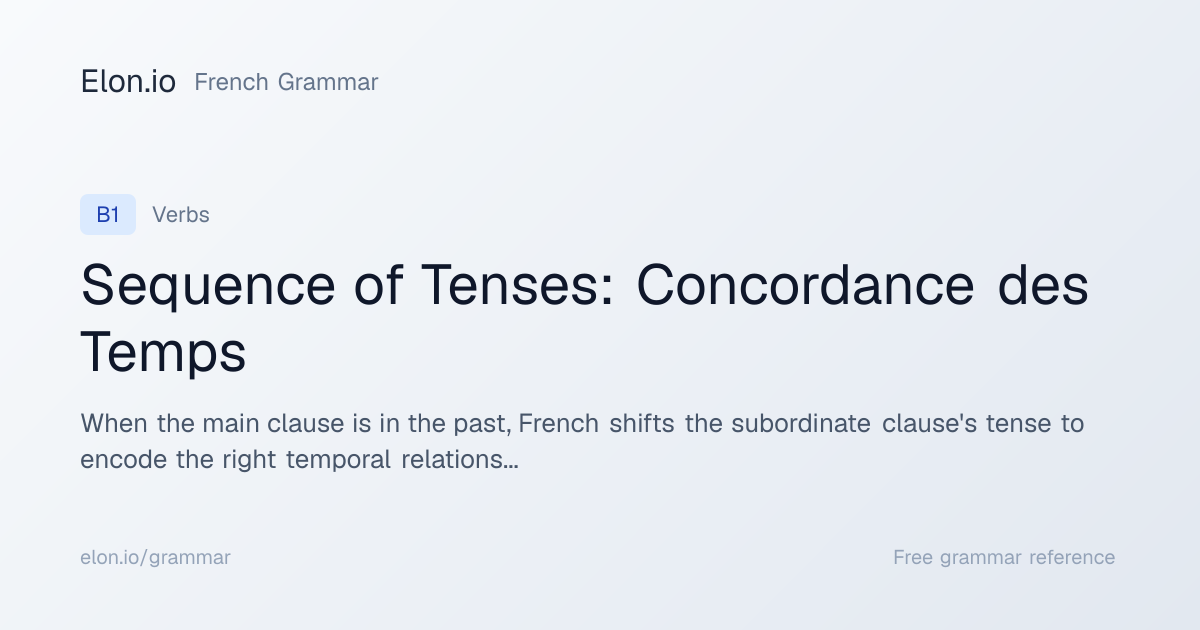The width and height of the screenshot is (1200, 630).
Task: Select the B1 level badge
Action: click(x=108, y=214)
